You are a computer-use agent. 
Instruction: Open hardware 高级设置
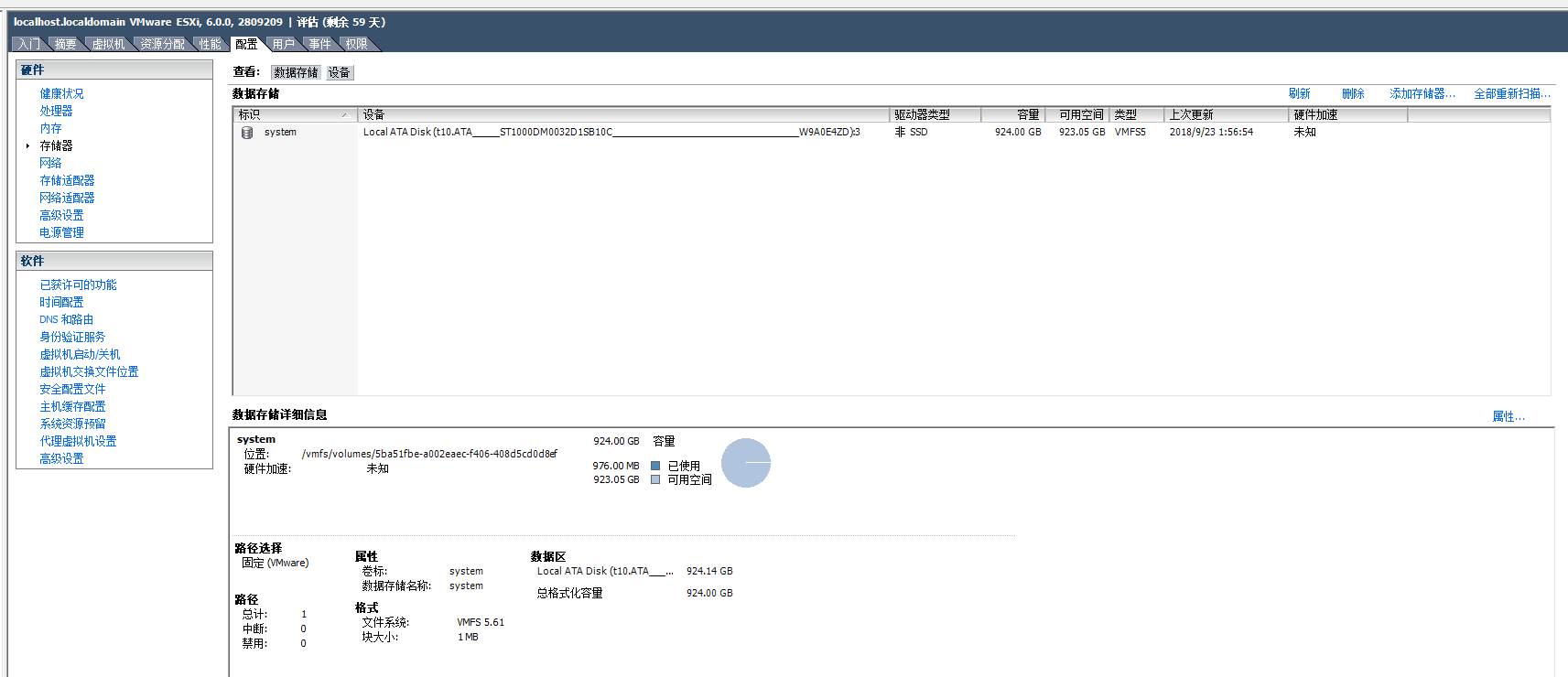(61, 215)
